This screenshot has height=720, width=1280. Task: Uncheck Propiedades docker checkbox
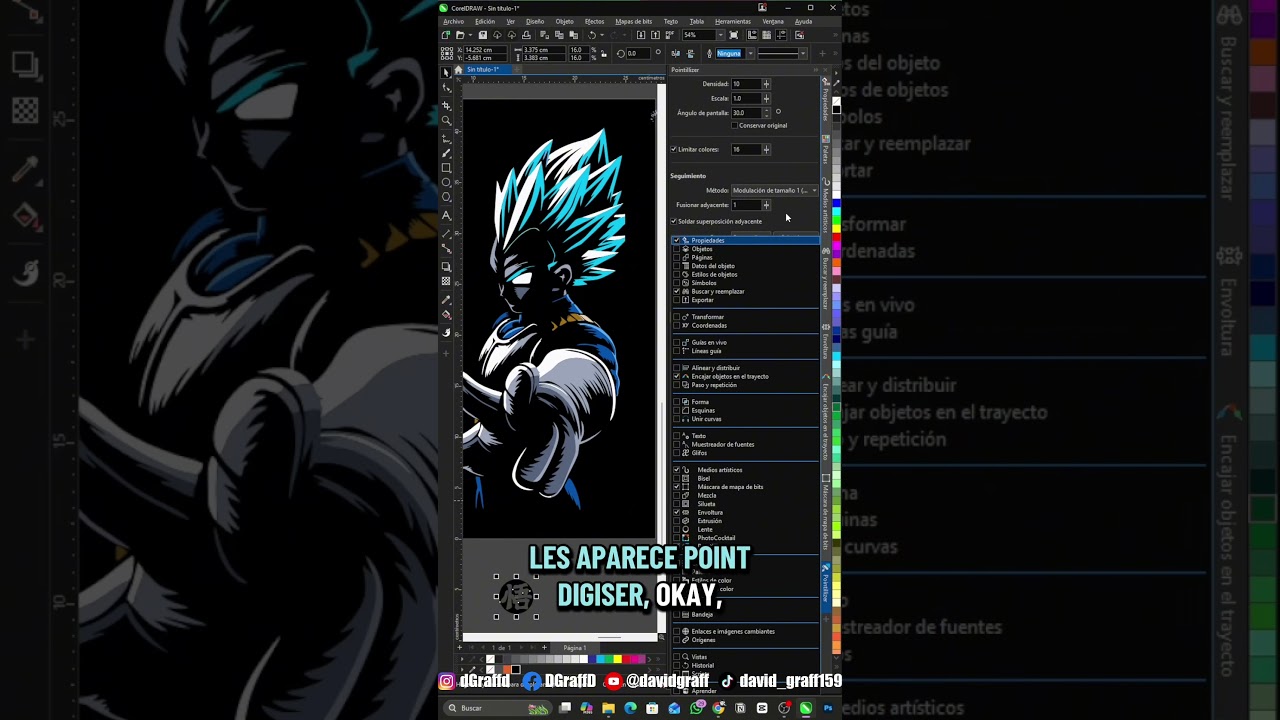(x=676, y=240)
